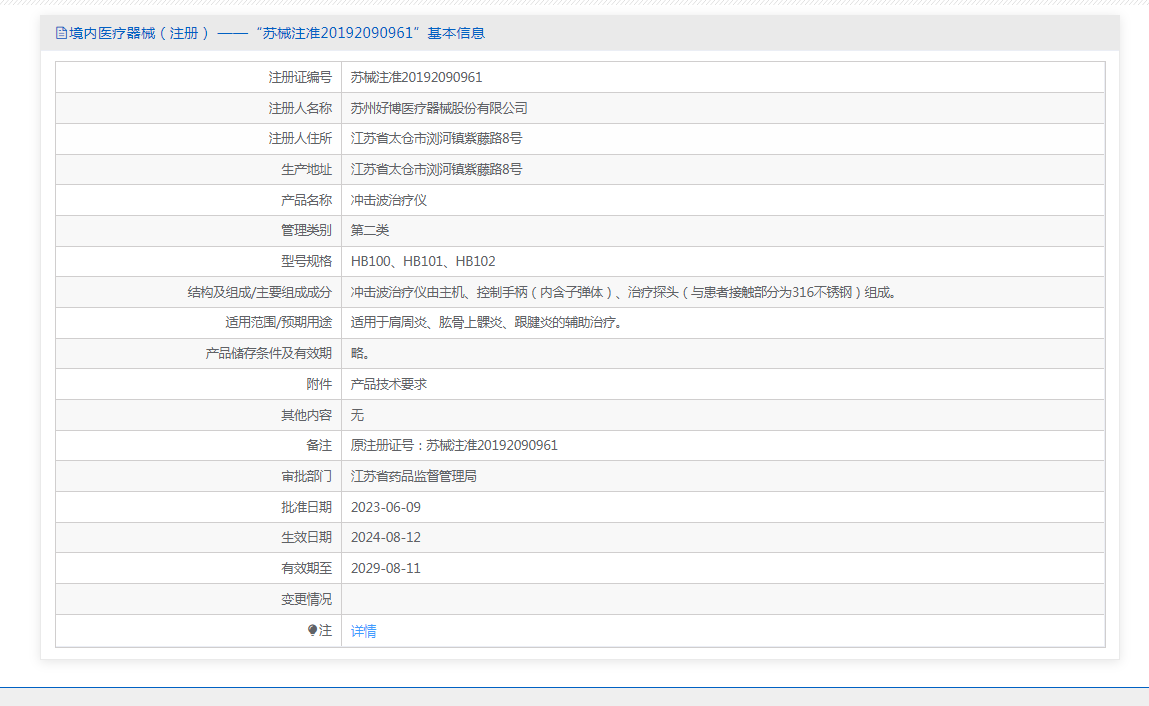Select the structure description starting 冲击波治疗仪由主机

click(624, 293)
